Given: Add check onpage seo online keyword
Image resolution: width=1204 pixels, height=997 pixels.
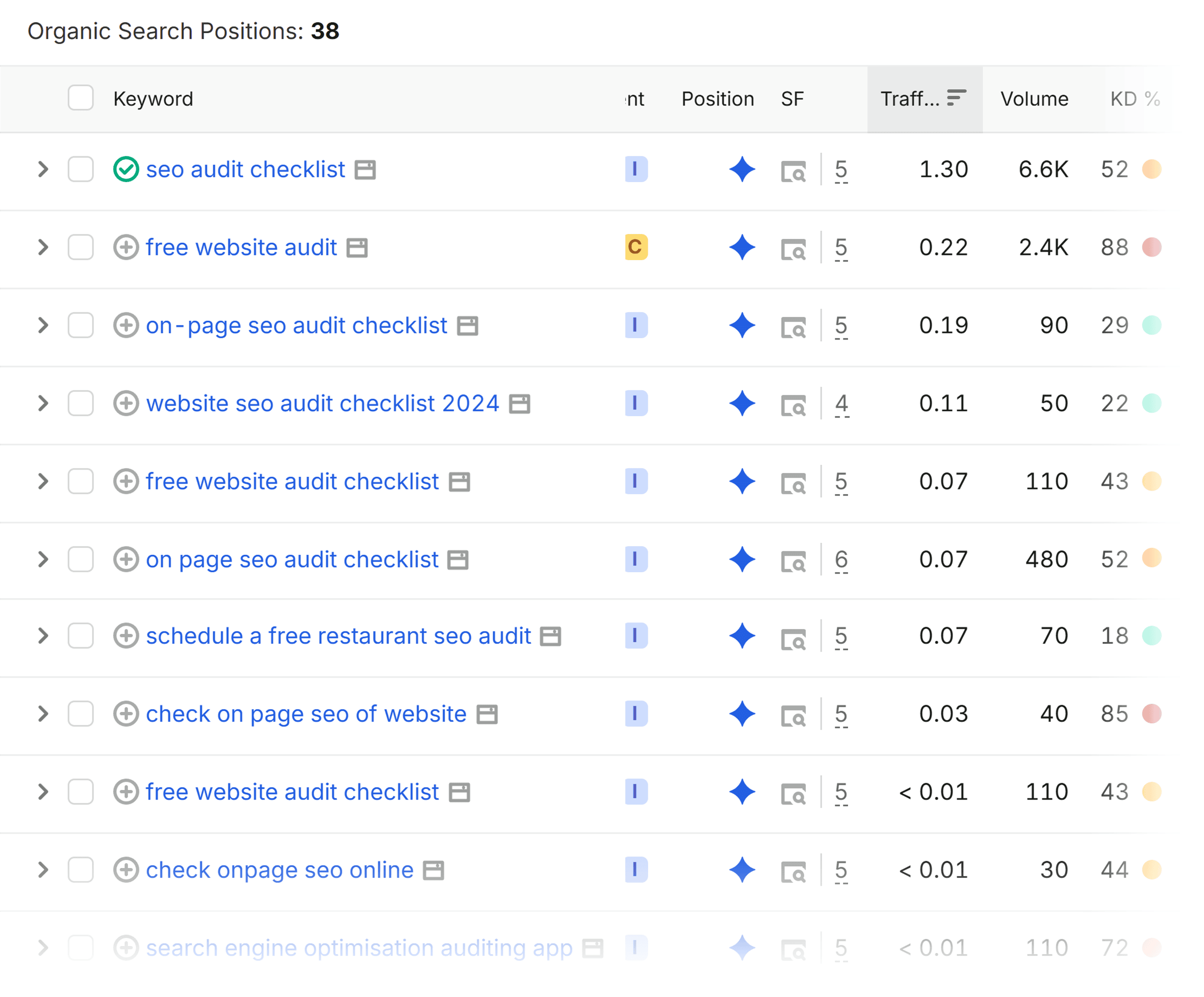Looking at the screenshot, I should 126,870.
